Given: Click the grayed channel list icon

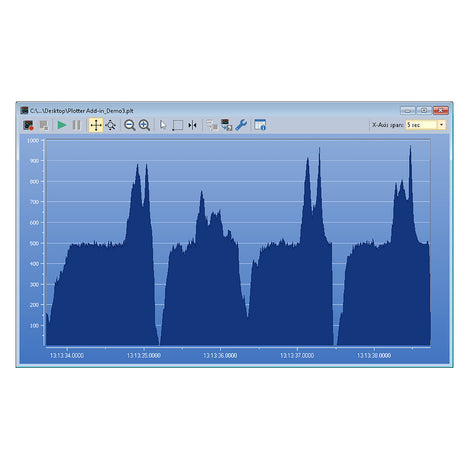Looking at the screenshot, I should (212, 125).
